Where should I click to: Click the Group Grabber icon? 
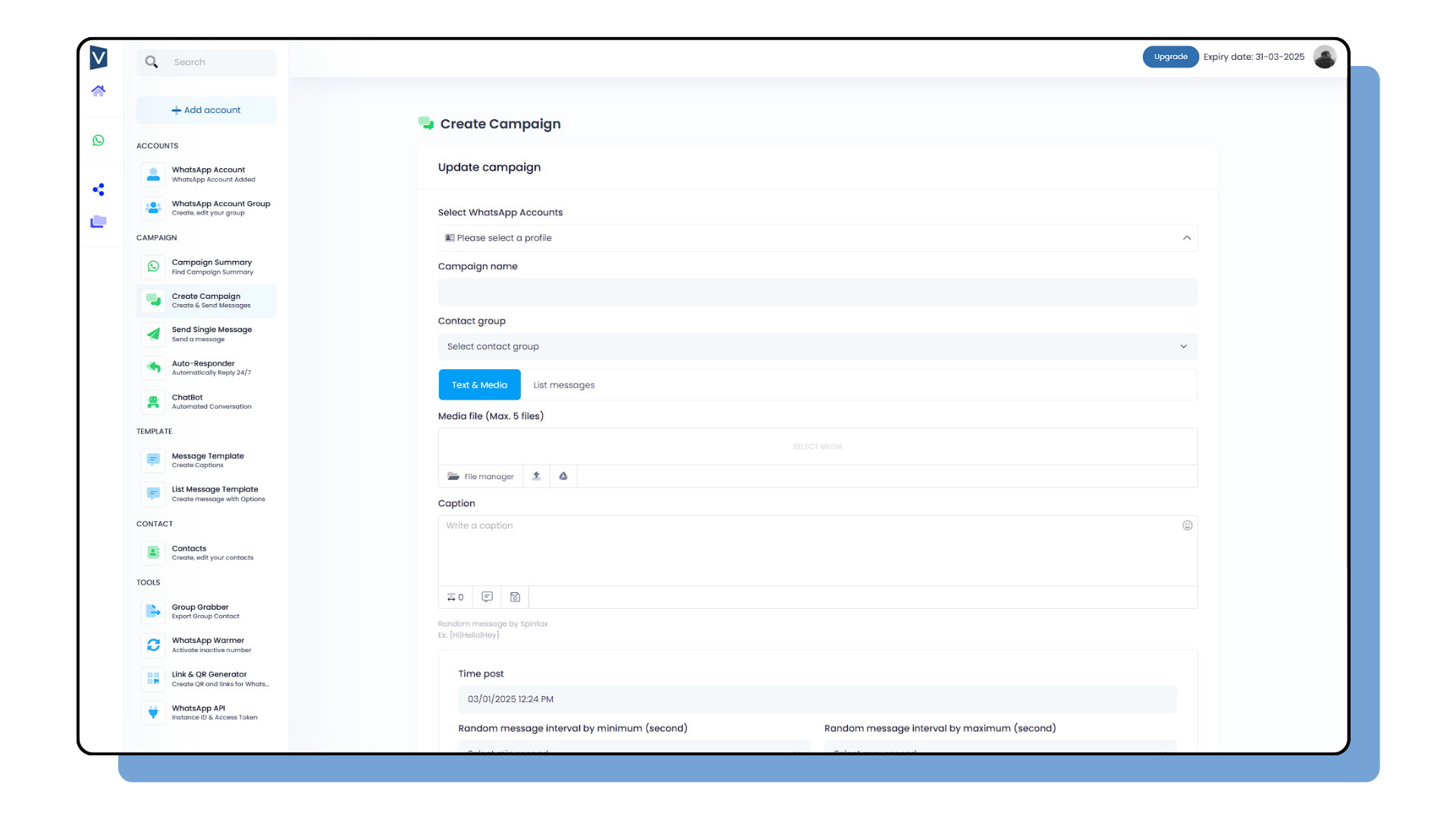coord(153,611)
